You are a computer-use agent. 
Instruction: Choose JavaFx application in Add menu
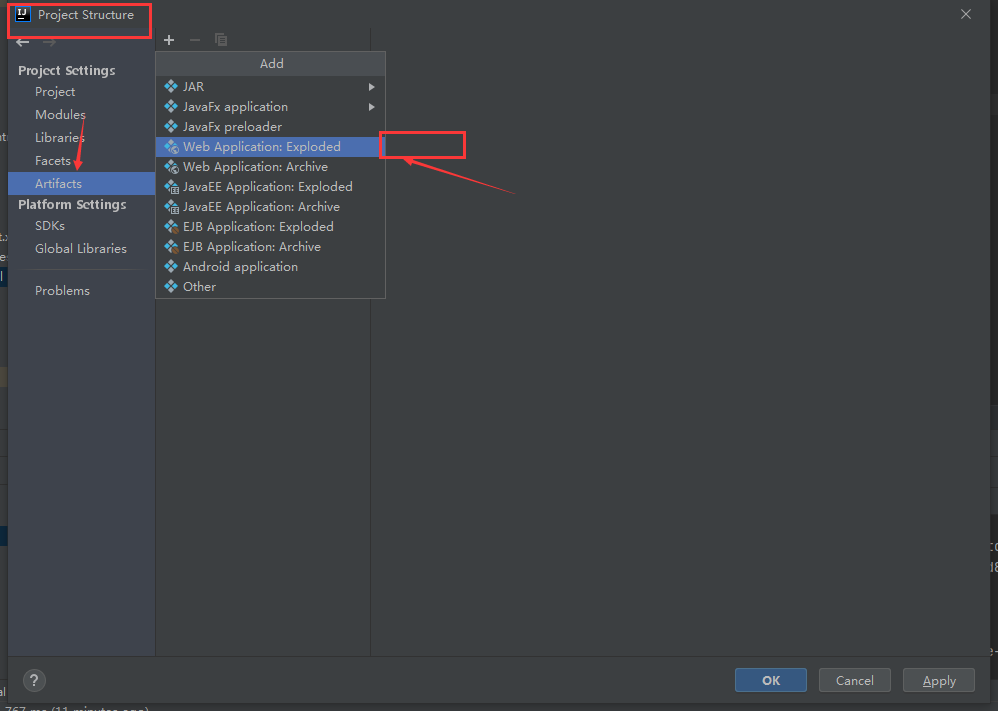click(x=271, y=106)
